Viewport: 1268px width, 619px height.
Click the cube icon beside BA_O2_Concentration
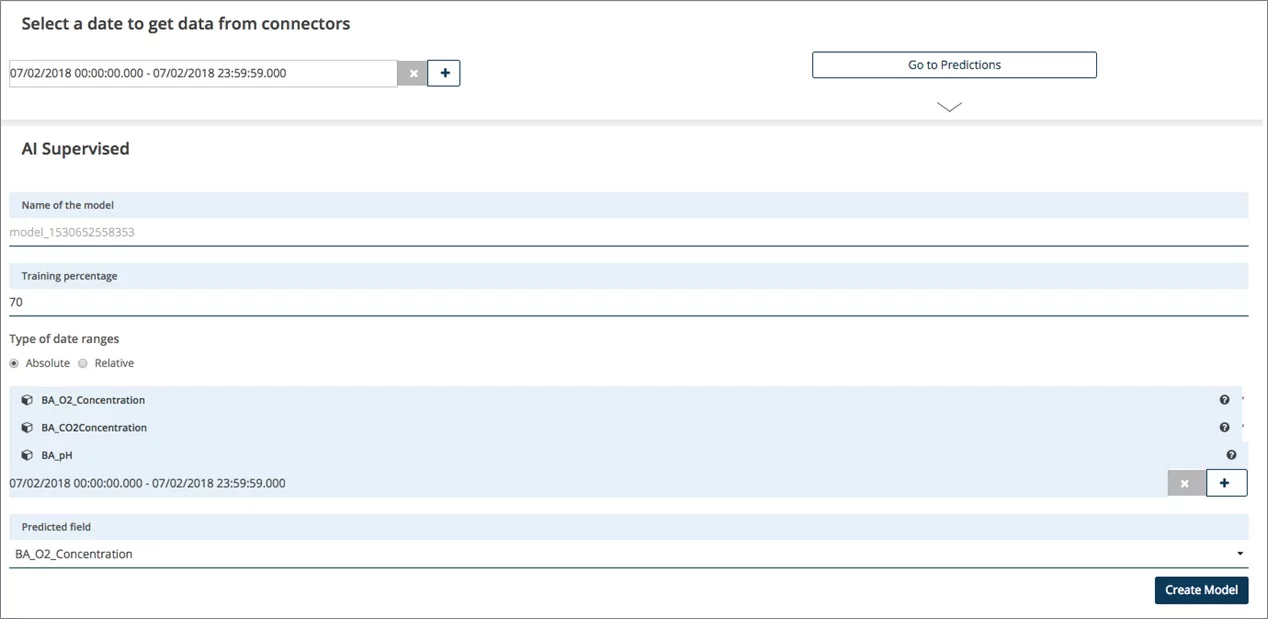click(x=27, y=400)
